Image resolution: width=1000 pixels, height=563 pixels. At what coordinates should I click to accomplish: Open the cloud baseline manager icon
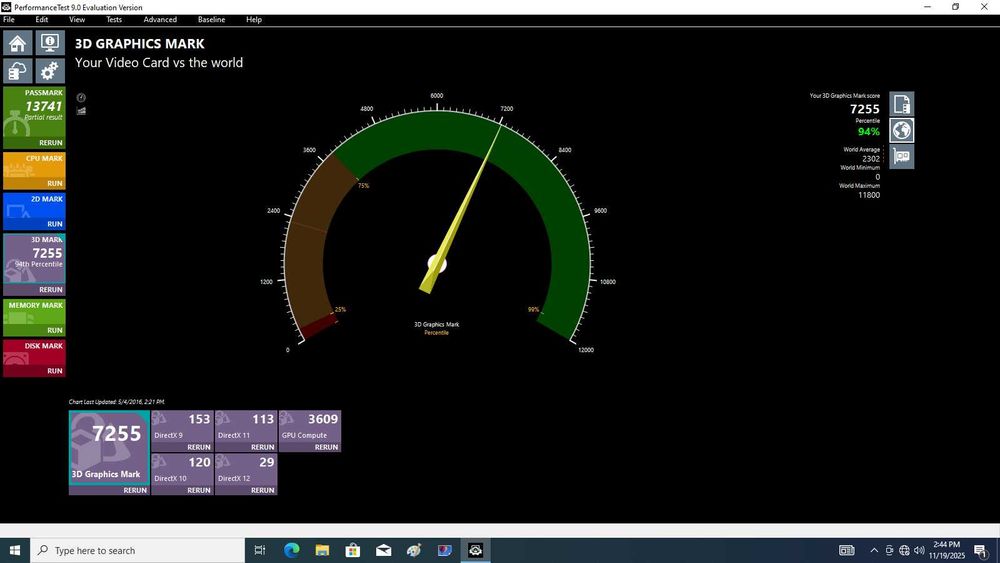click(x=18, y=71)
